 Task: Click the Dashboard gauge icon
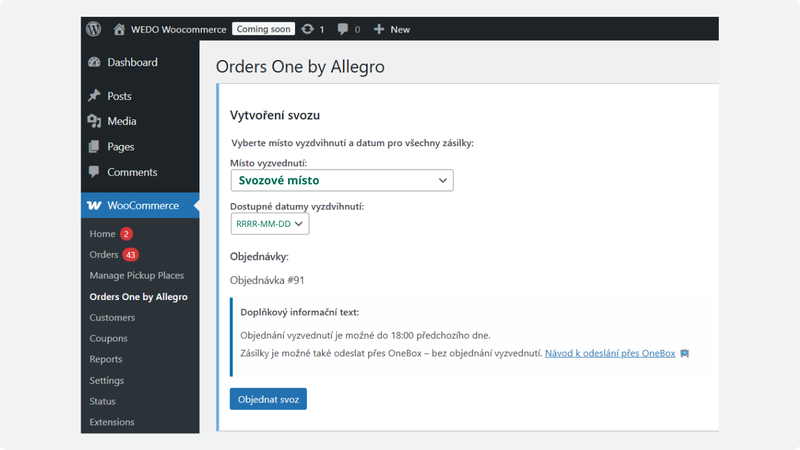(94, 62)
